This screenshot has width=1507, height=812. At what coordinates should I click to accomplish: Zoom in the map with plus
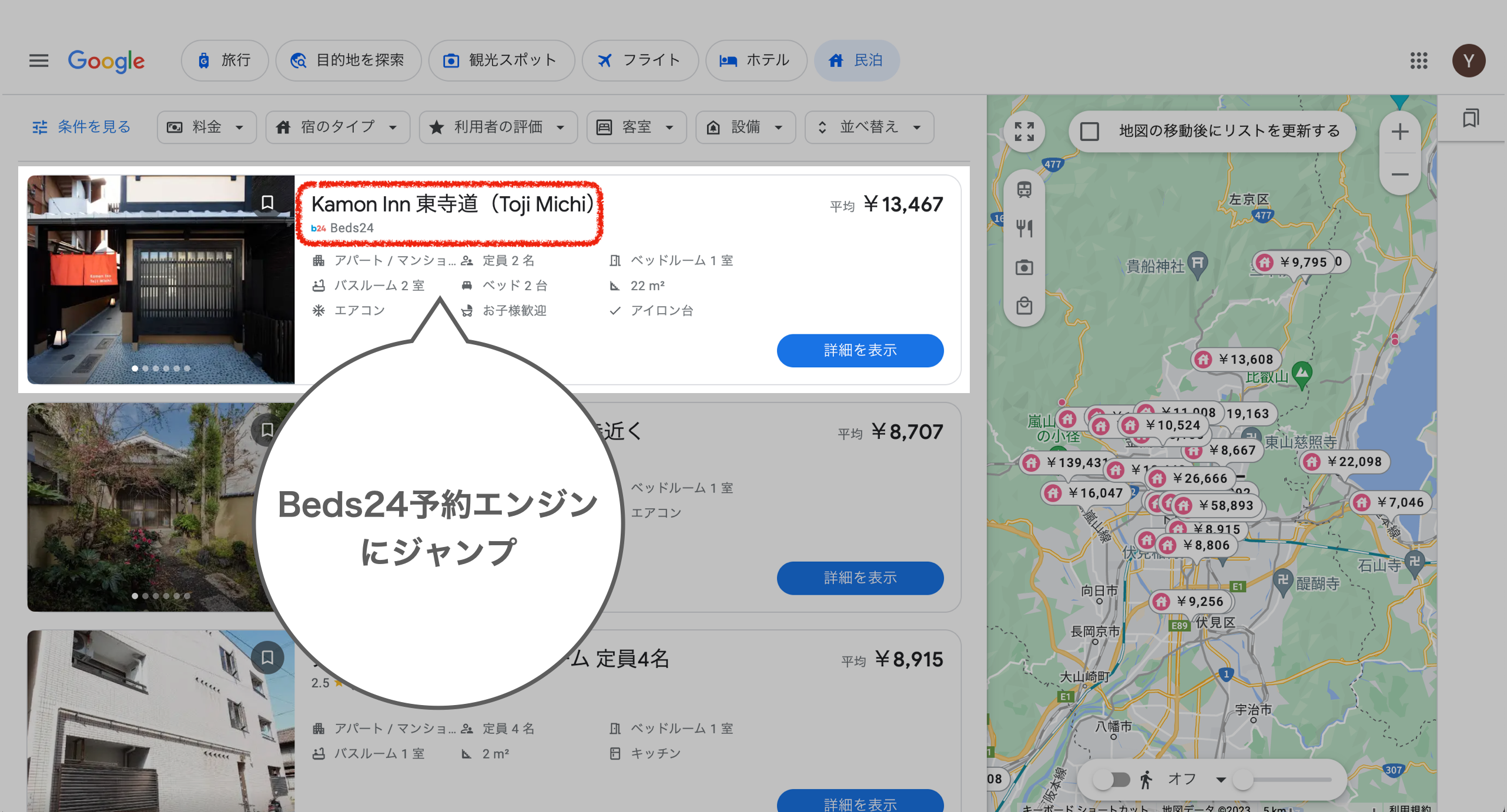(1399, 132)
